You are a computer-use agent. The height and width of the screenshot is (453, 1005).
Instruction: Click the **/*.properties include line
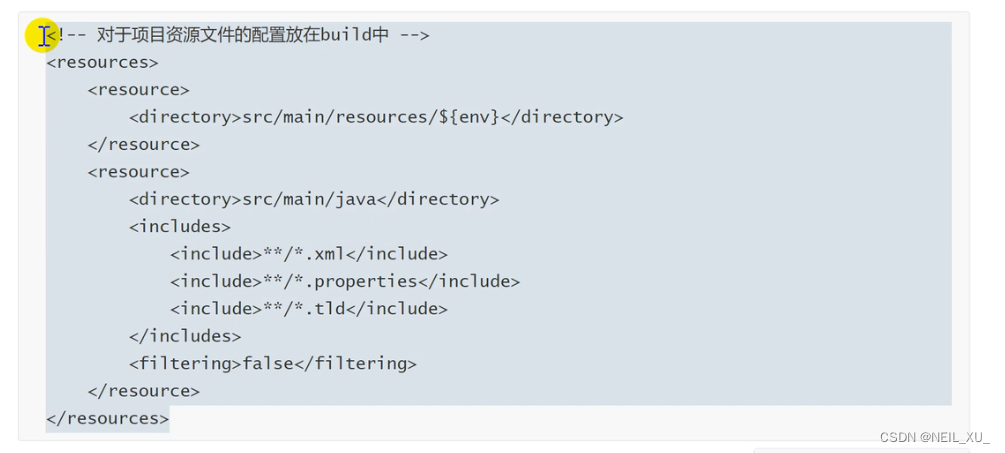(345, 281)
